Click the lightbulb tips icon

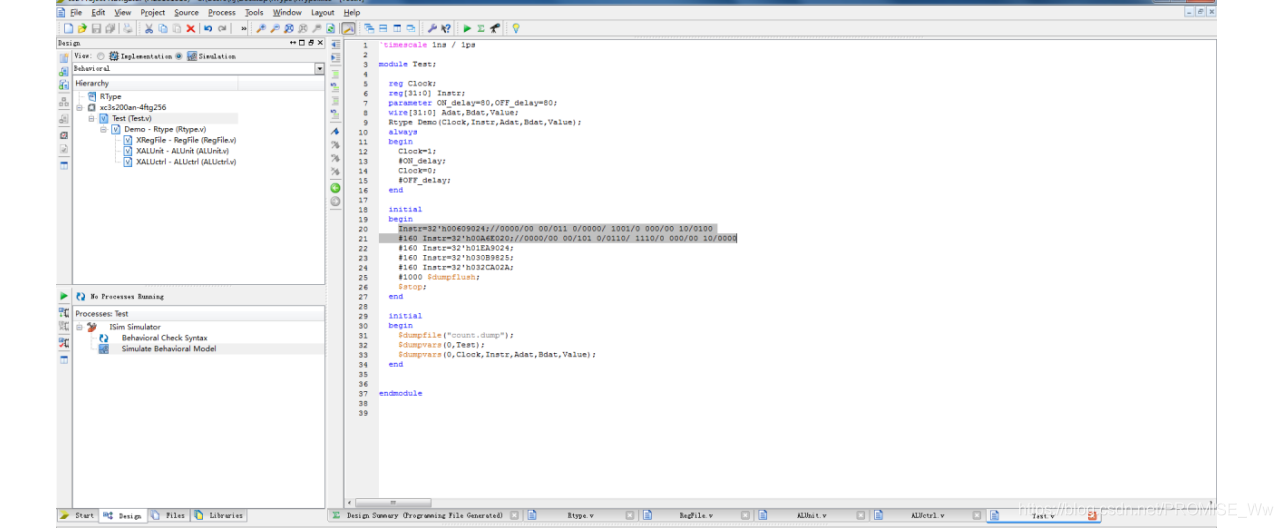tap(516, 28)
